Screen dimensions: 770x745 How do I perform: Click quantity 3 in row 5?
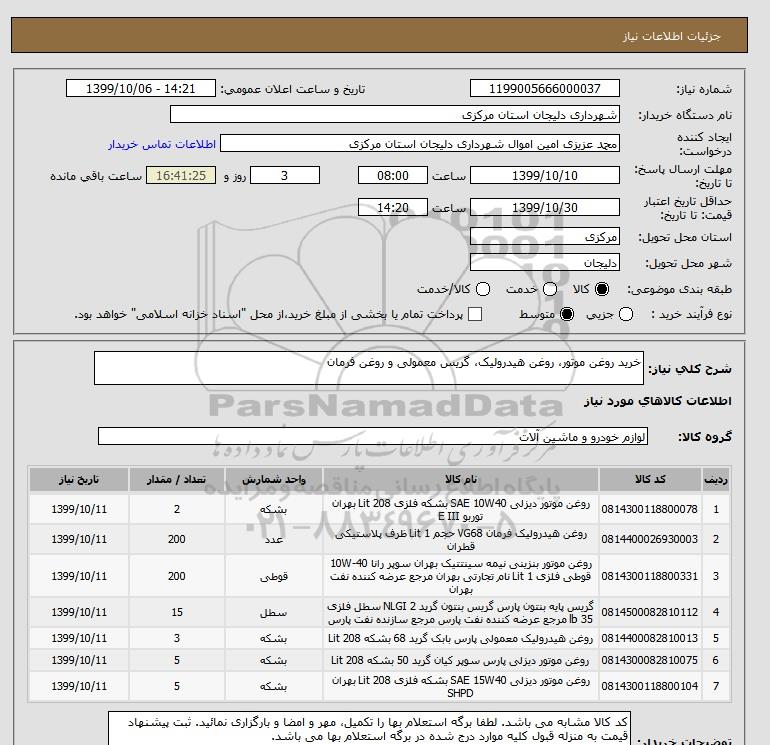click(x=177, y=638)
